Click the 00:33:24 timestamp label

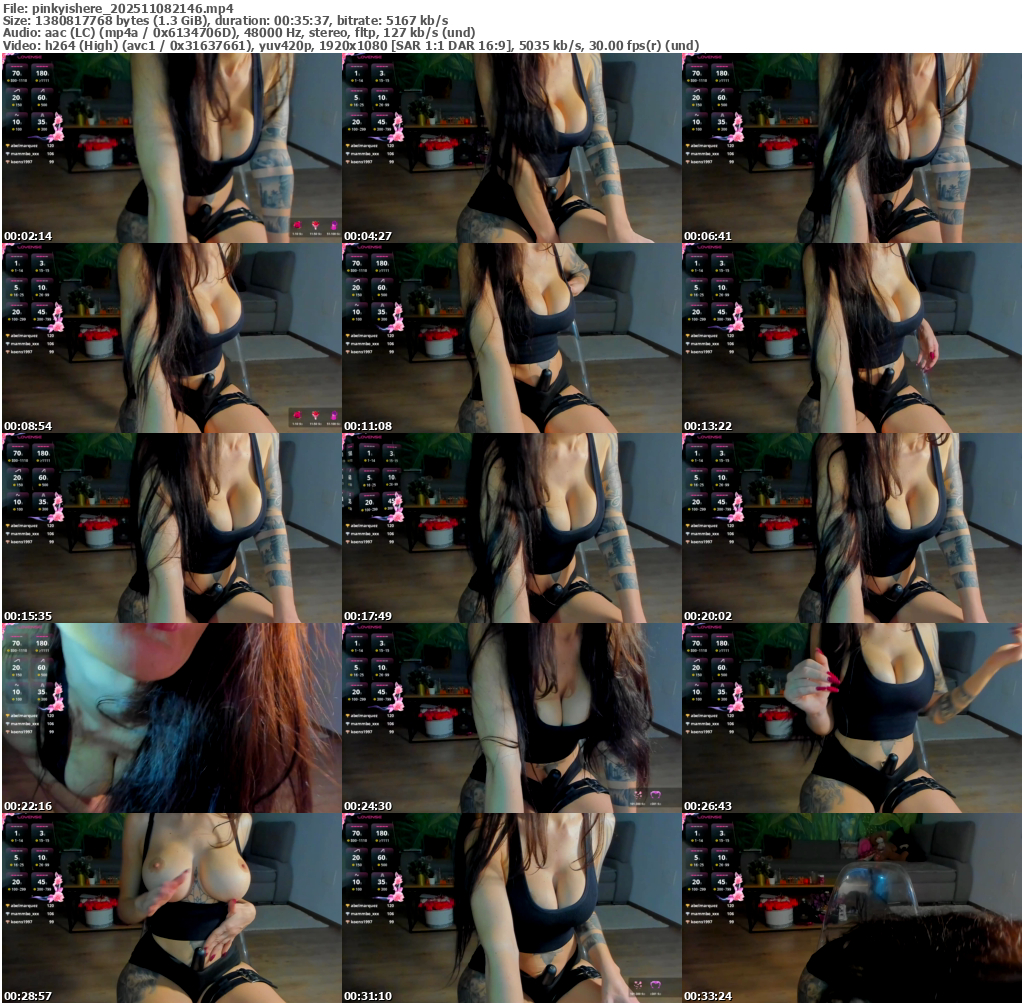[x=708, y=996]
